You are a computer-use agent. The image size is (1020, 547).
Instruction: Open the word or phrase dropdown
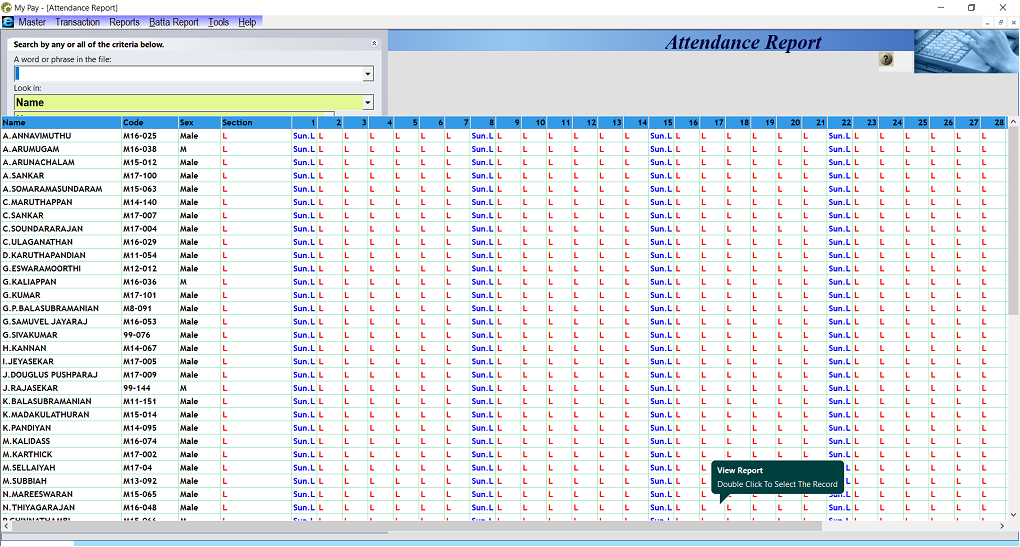(x=368, y=74)
